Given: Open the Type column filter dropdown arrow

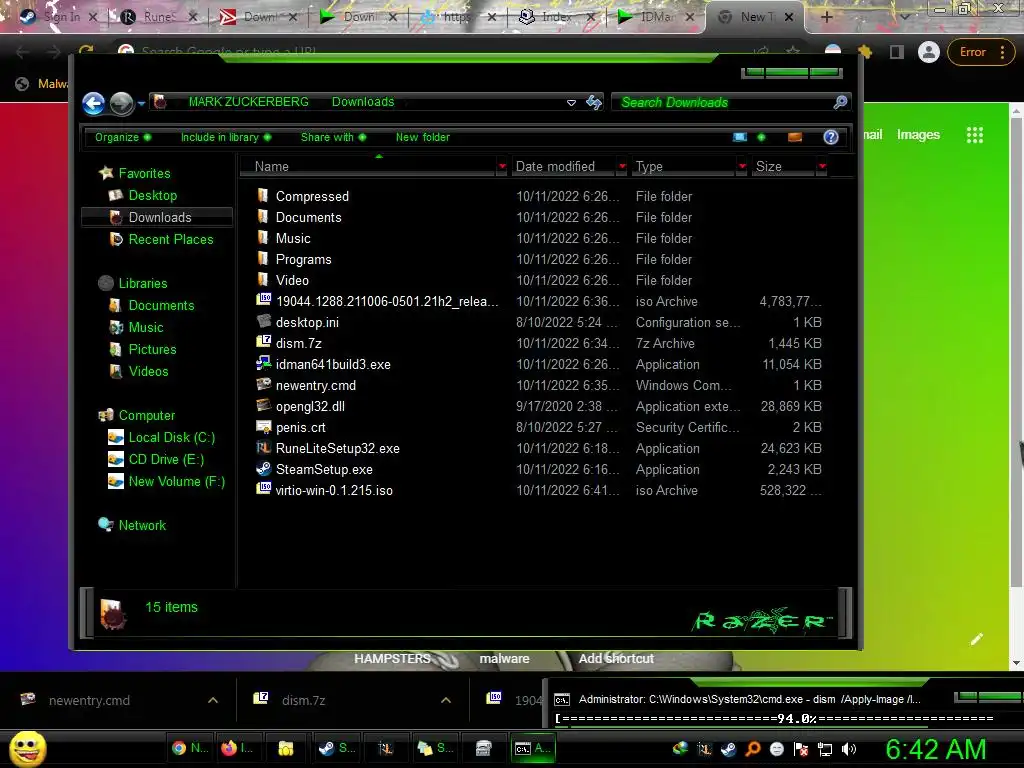Looking at the screenshot, I should [742, 167].
